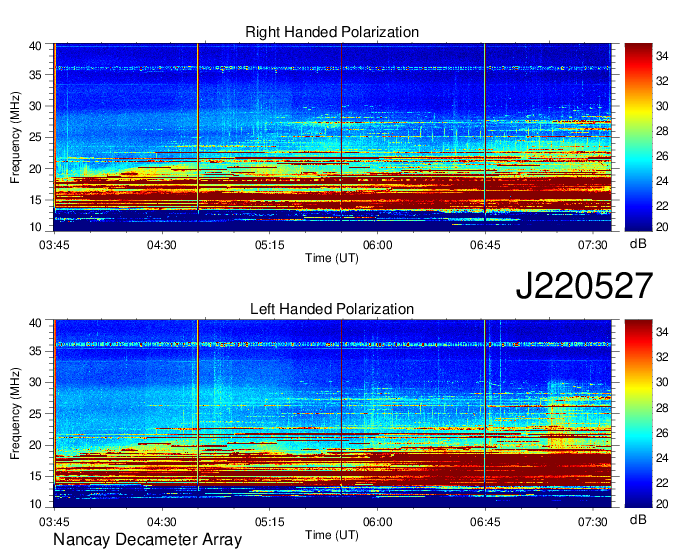Click the "34" value on the lower color bar scale
The image size is (680, 552).
(x=662, y=332)
